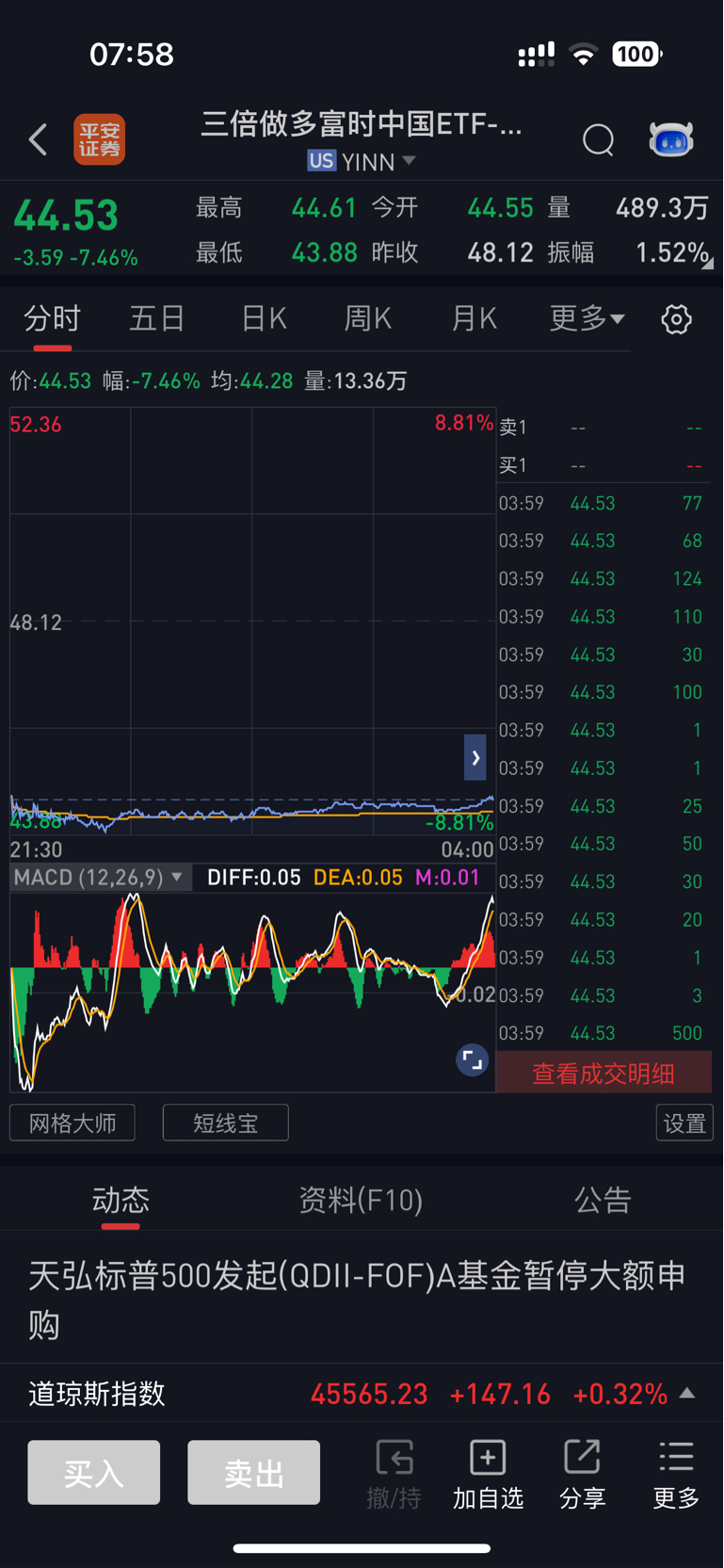Open the 更多 chart period dropdown
Viewport: 724px width, 1568px height.
click(x=587, y=318)
